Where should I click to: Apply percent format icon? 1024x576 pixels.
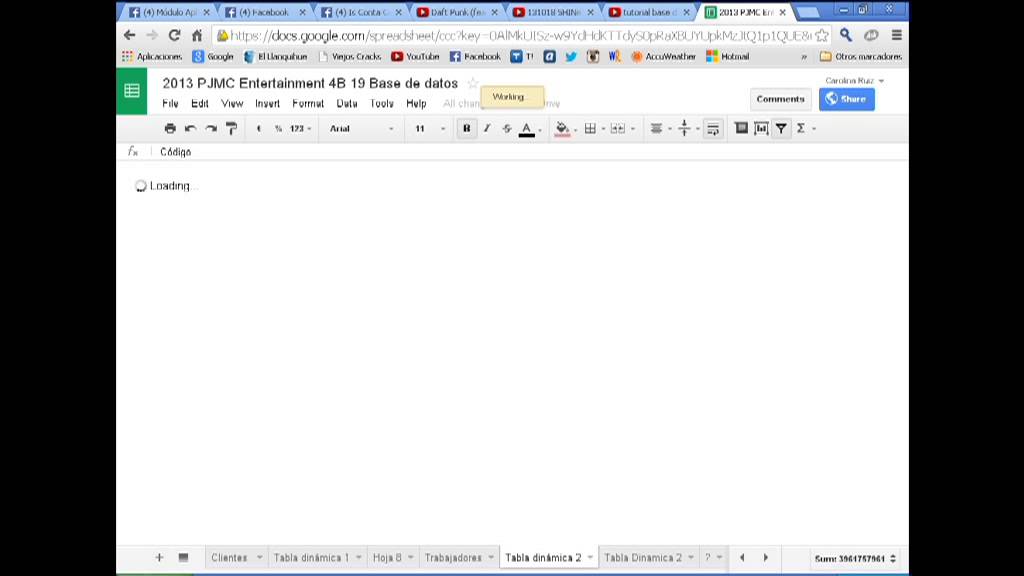click(278, 129)
